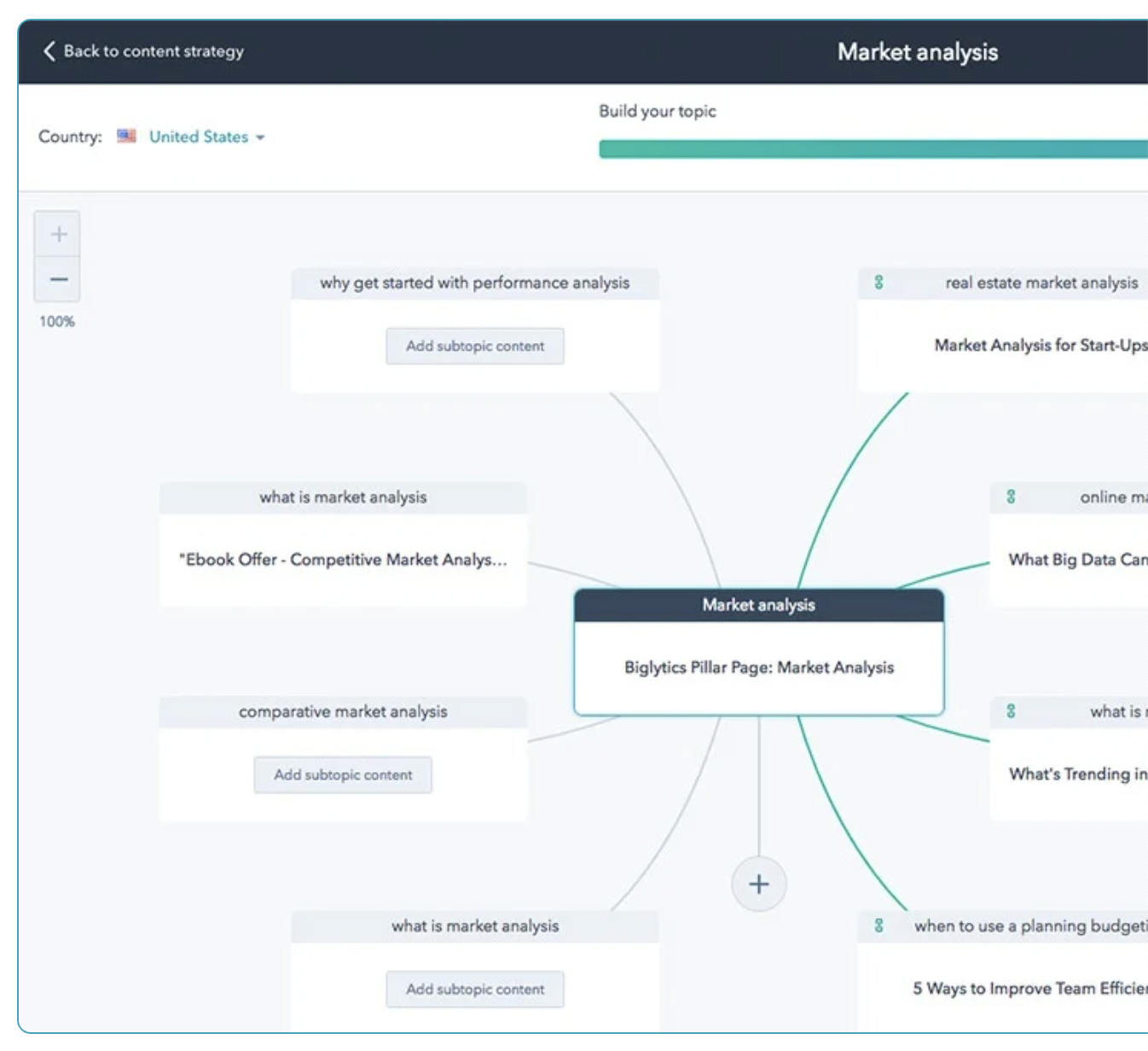Open Market Analysis for Start-Ups content

(x=1041, y=345)
